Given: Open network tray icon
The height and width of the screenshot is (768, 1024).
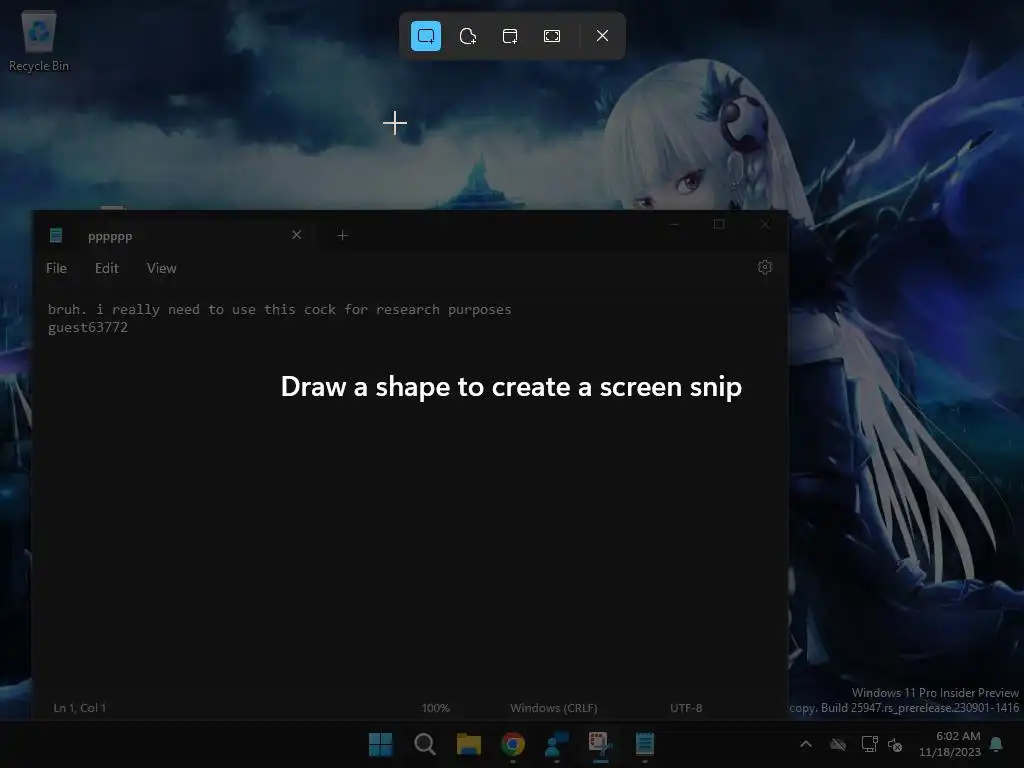Looking at the screenshot, I should pos(869,744).
